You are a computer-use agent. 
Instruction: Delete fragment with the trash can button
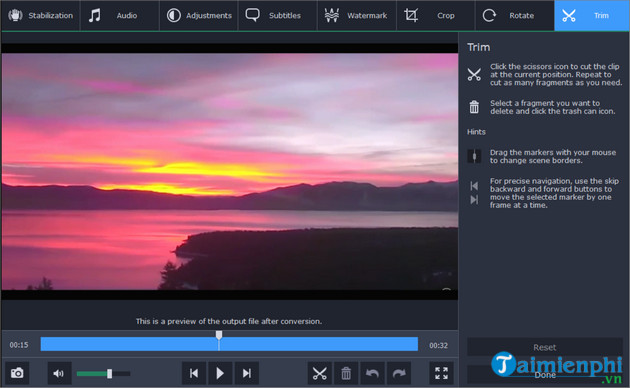click(x=346, y=374)
